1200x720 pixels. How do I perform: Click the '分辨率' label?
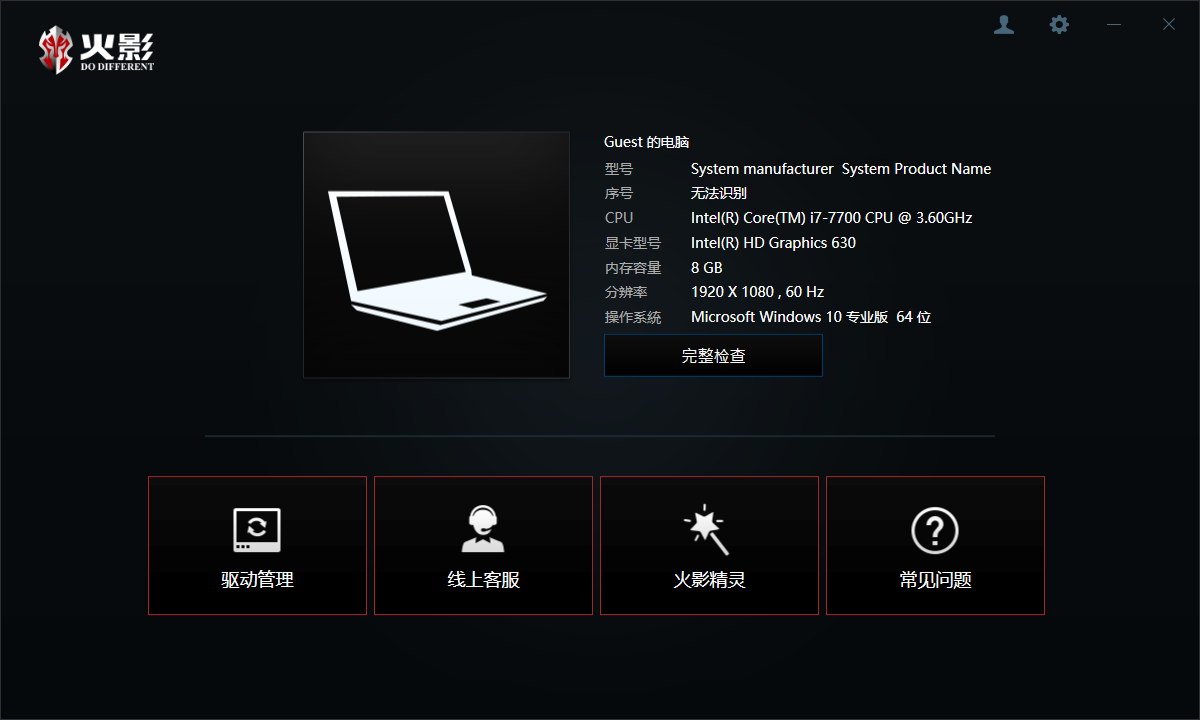(x=626, y=292)
